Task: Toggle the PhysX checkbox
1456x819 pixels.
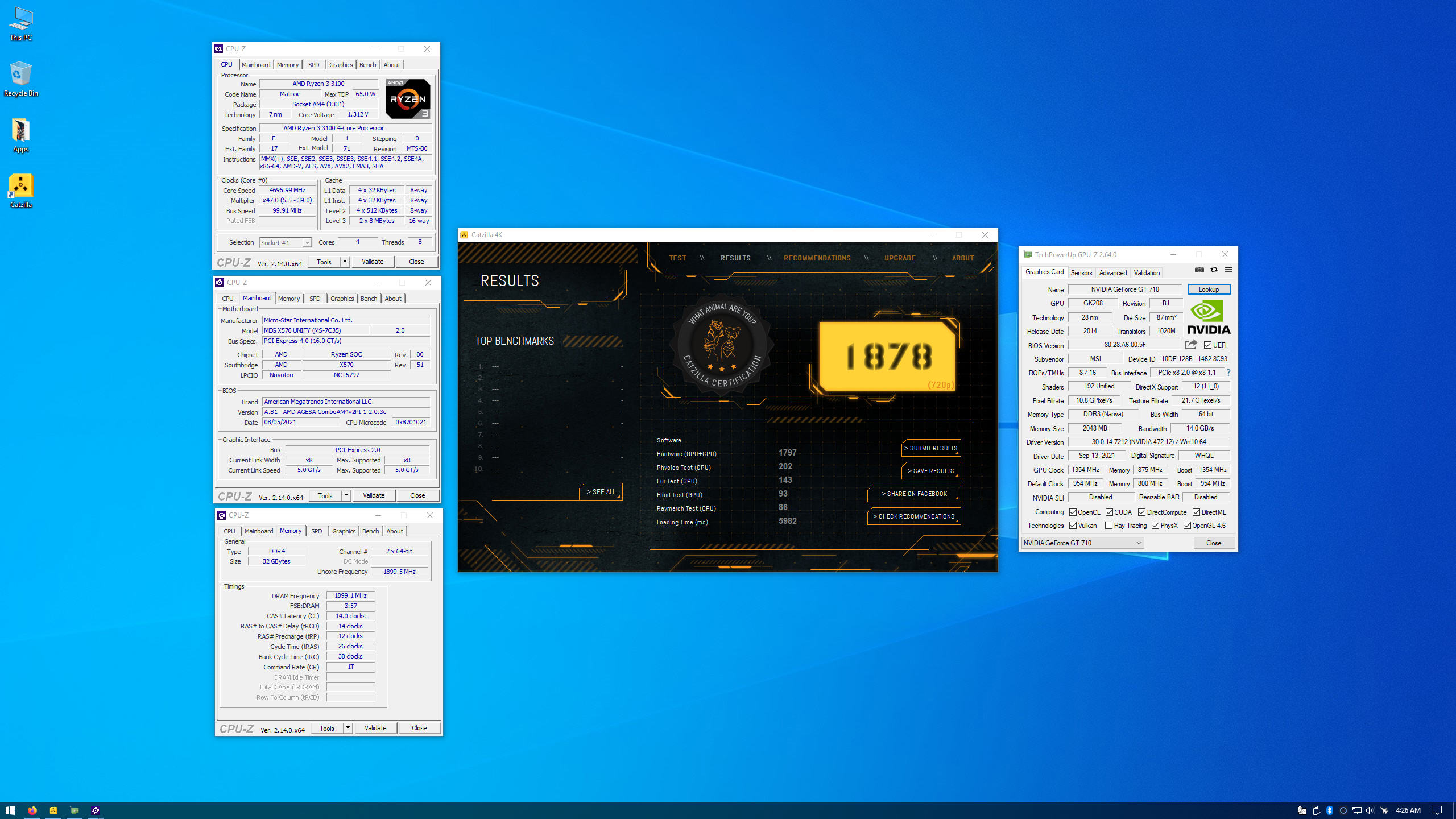Action: tap(1155, 526)
